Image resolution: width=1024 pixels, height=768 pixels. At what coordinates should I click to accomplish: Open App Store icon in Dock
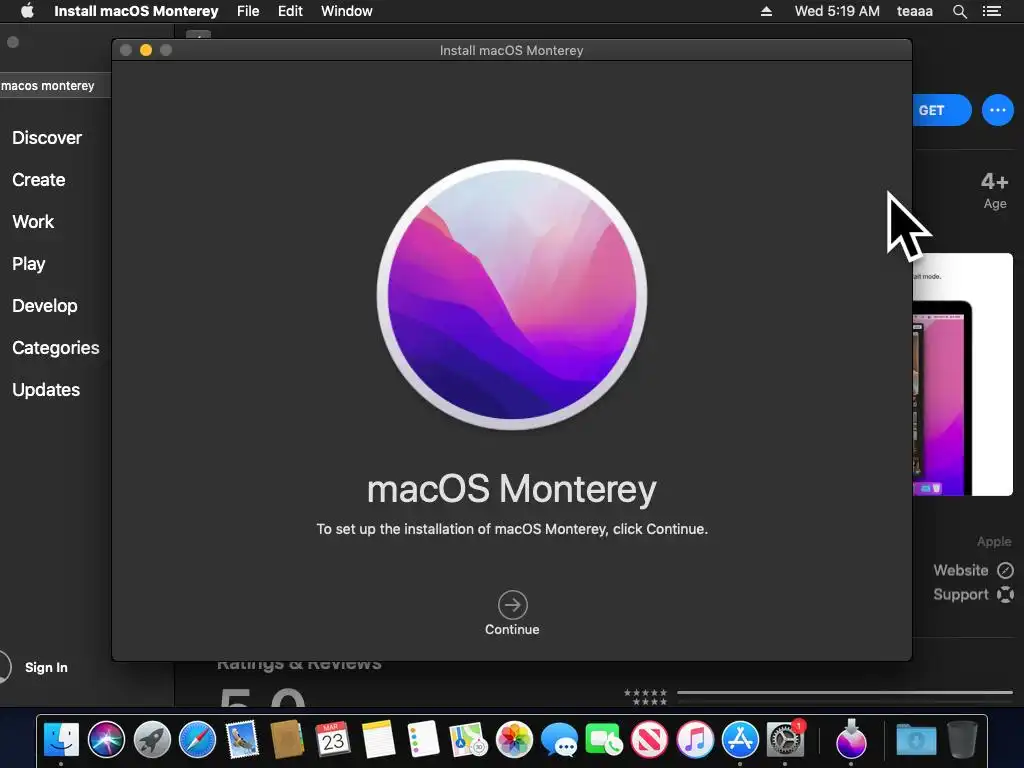click(x=740, y=740)
